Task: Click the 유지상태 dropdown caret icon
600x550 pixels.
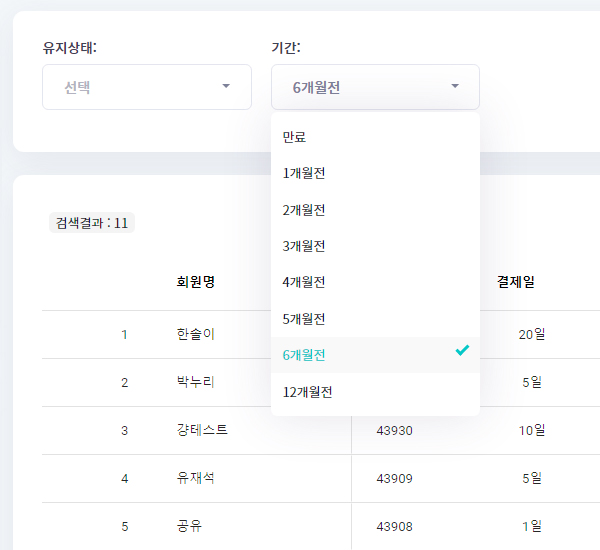Action: click(226, 87)
